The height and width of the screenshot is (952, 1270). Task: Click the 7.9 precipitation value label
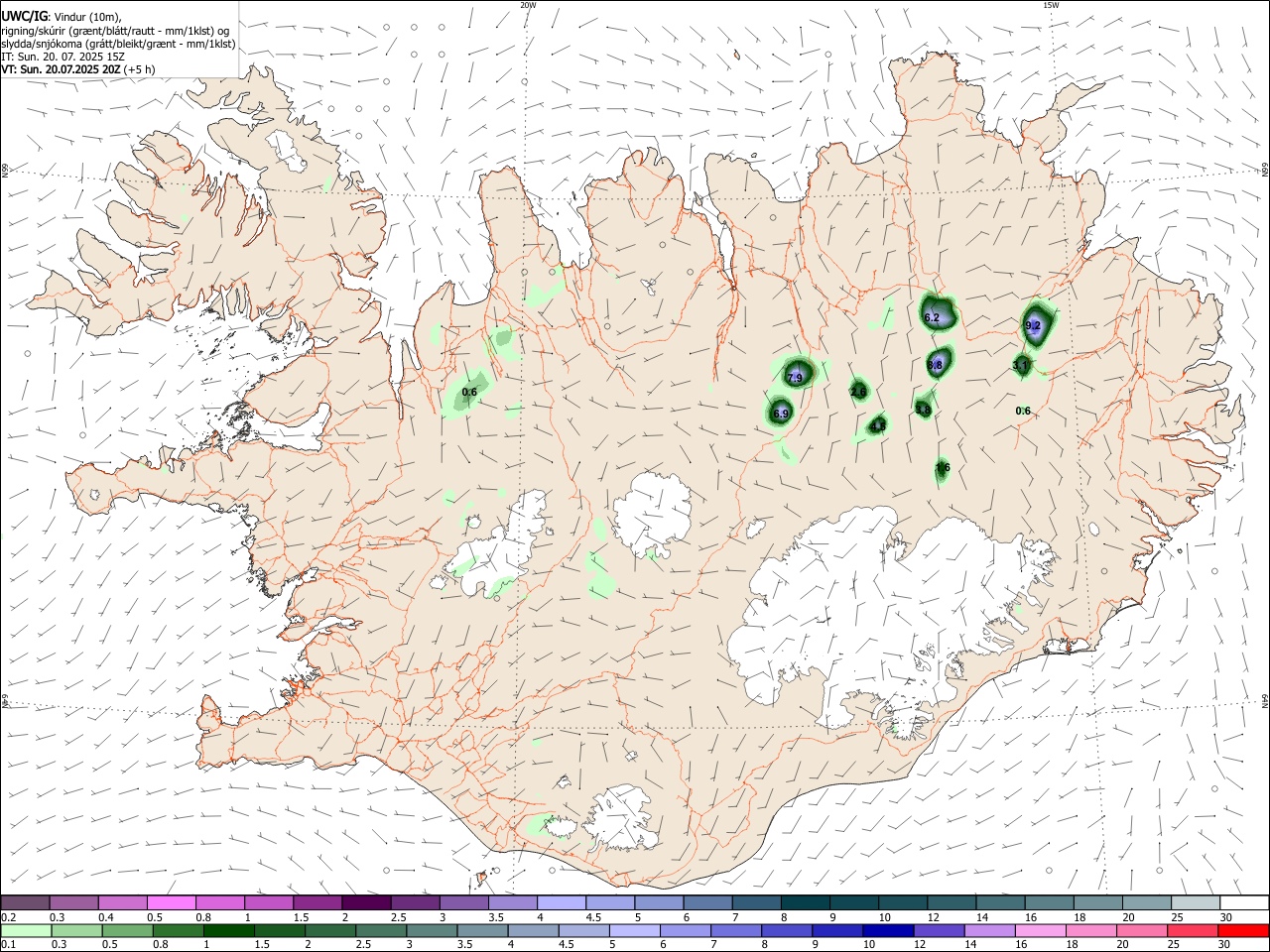click(795, 378)
